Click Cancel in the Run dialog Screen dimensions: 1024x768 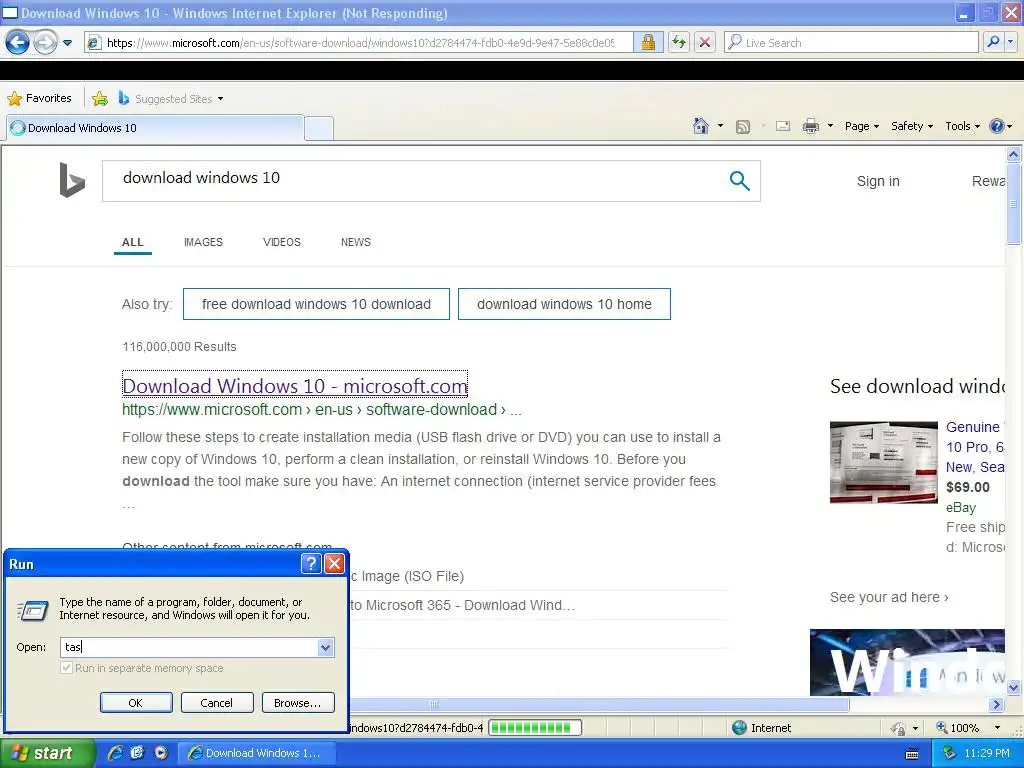pyautogui.click(x=217, y=703)
